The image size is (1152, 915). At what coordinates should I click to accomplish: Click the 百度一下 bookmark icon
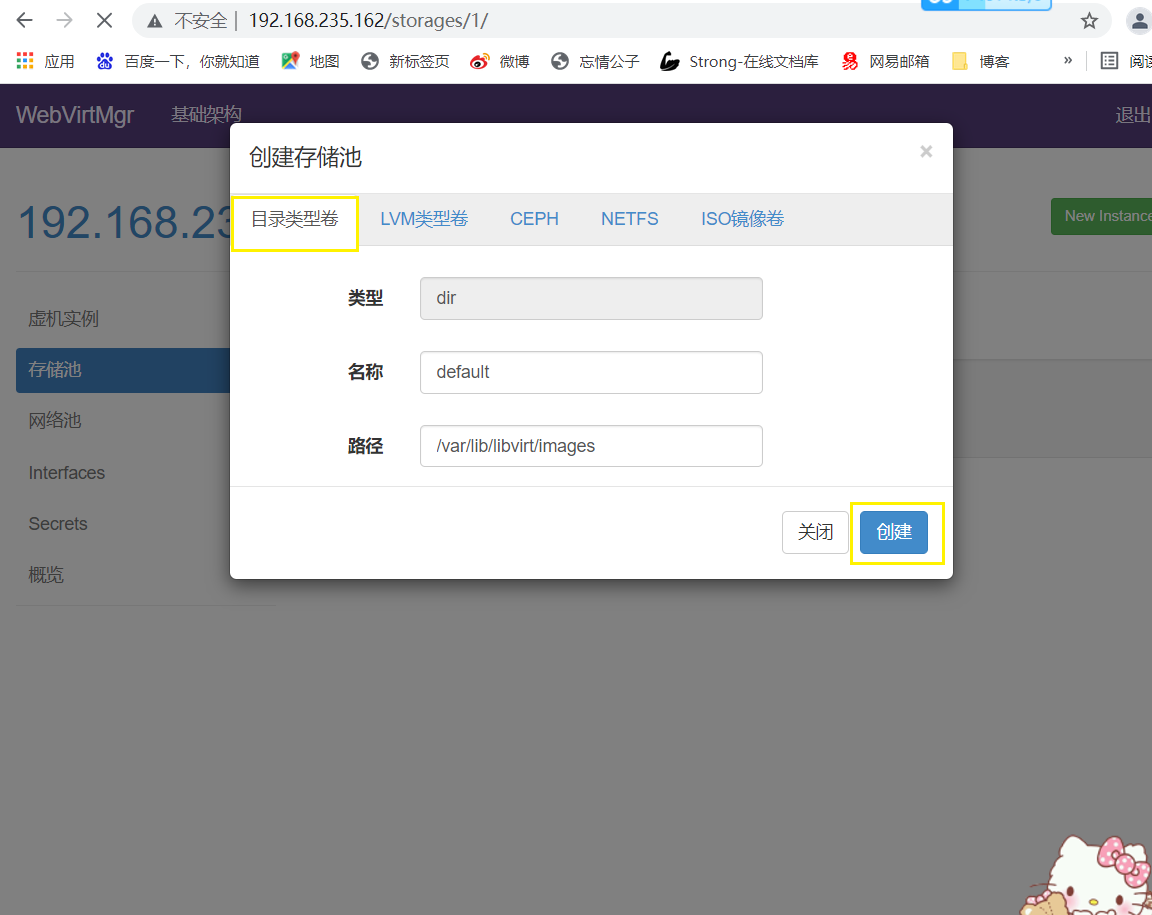(x=105, y=61)
